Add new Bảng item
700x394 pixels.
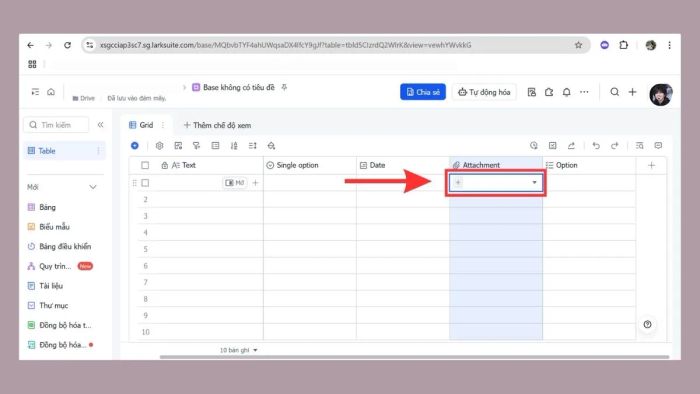click(x=47, y=207)
